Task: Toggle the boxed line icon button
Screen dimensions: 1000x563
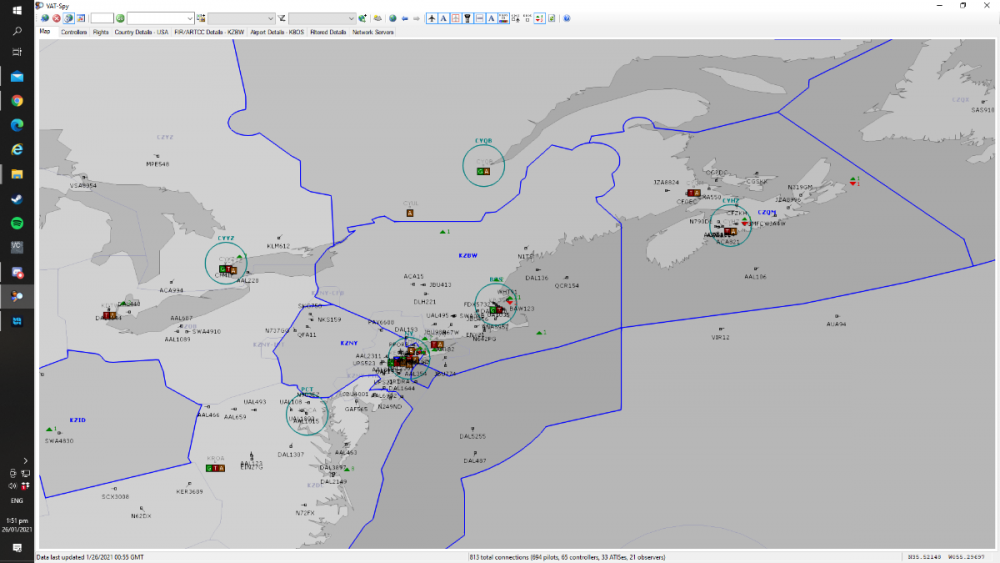Action: tap(480, 18)
